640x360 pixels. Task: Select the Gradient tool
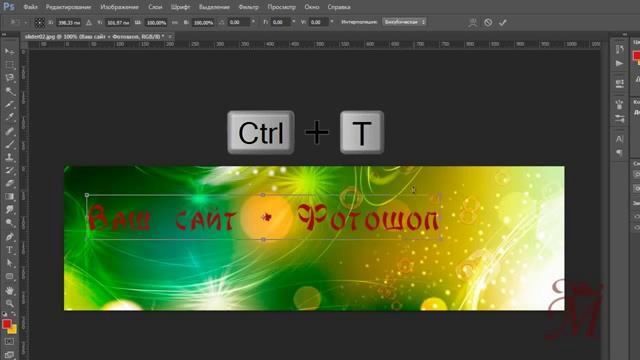10,196
